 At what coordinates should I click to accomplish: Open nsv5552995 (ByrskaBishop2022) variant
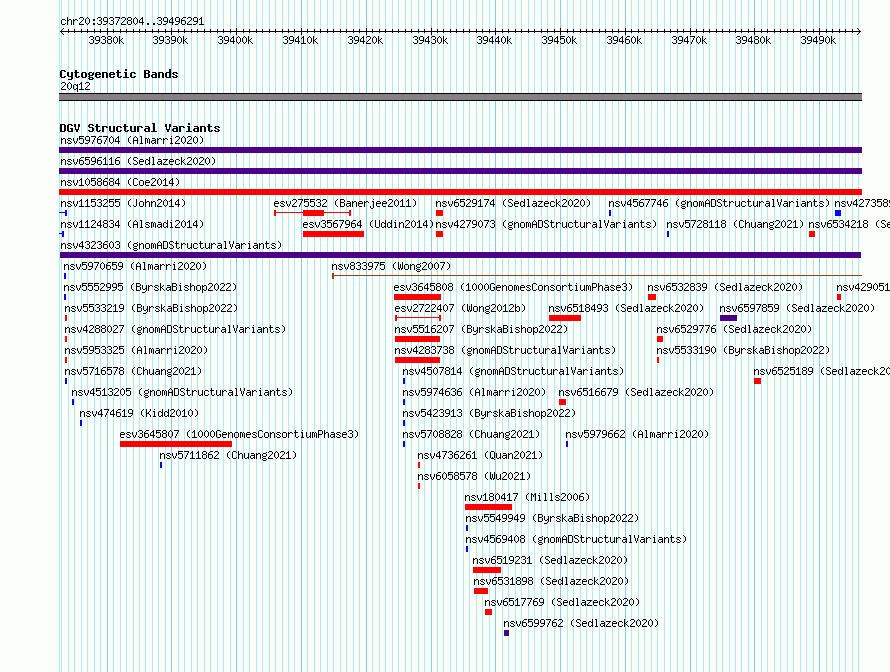point(150,287)
